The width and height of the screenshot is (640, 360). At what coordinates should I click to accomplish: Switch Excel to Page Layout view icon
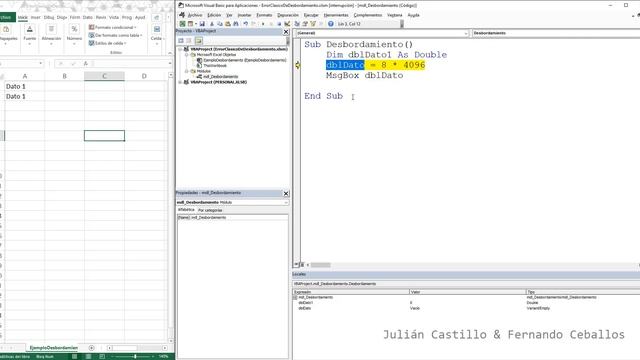pos(88,356)
